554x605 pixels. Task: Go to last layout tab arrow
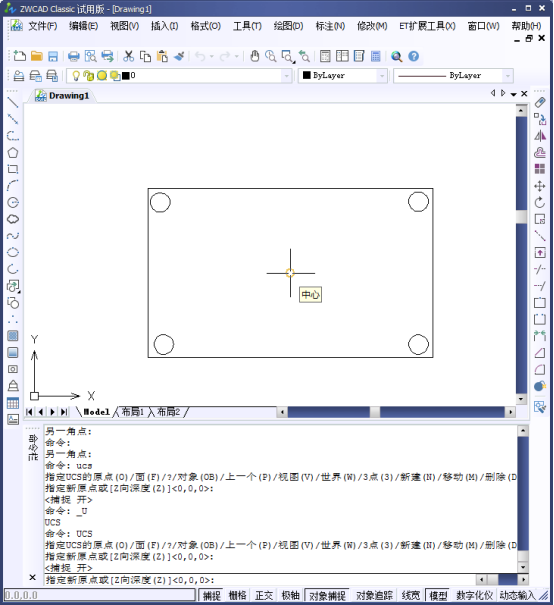coord(64,412)
